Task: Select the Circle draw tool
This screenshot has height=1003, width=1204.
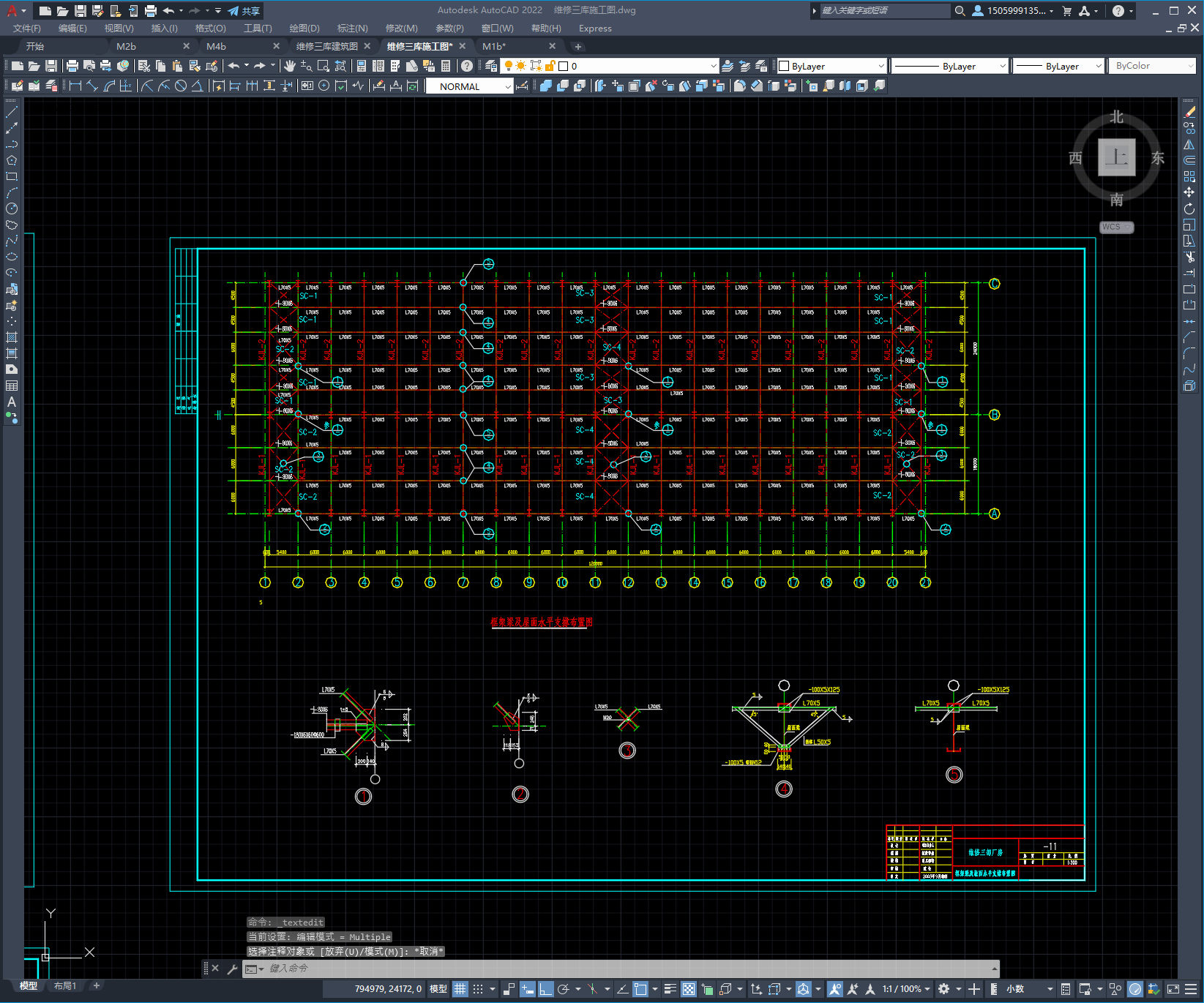Action: point(12,209)
